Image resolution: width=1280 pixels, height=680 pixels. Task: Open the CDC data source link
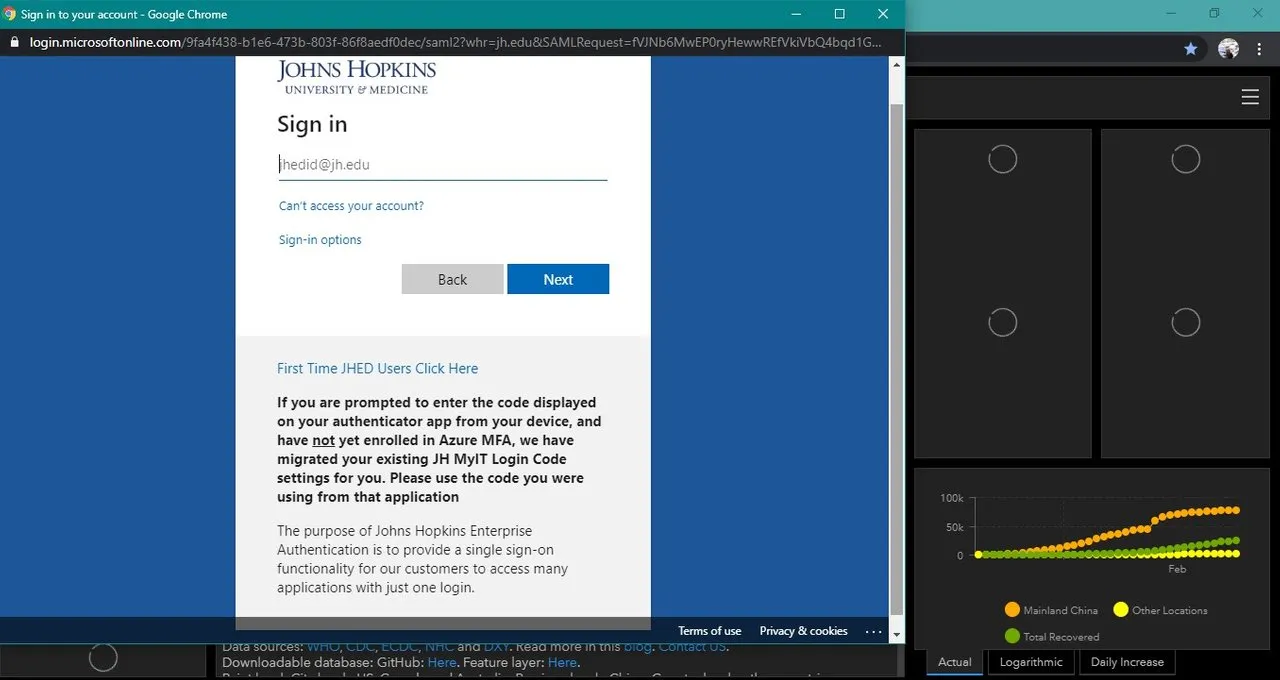point(359,647)
